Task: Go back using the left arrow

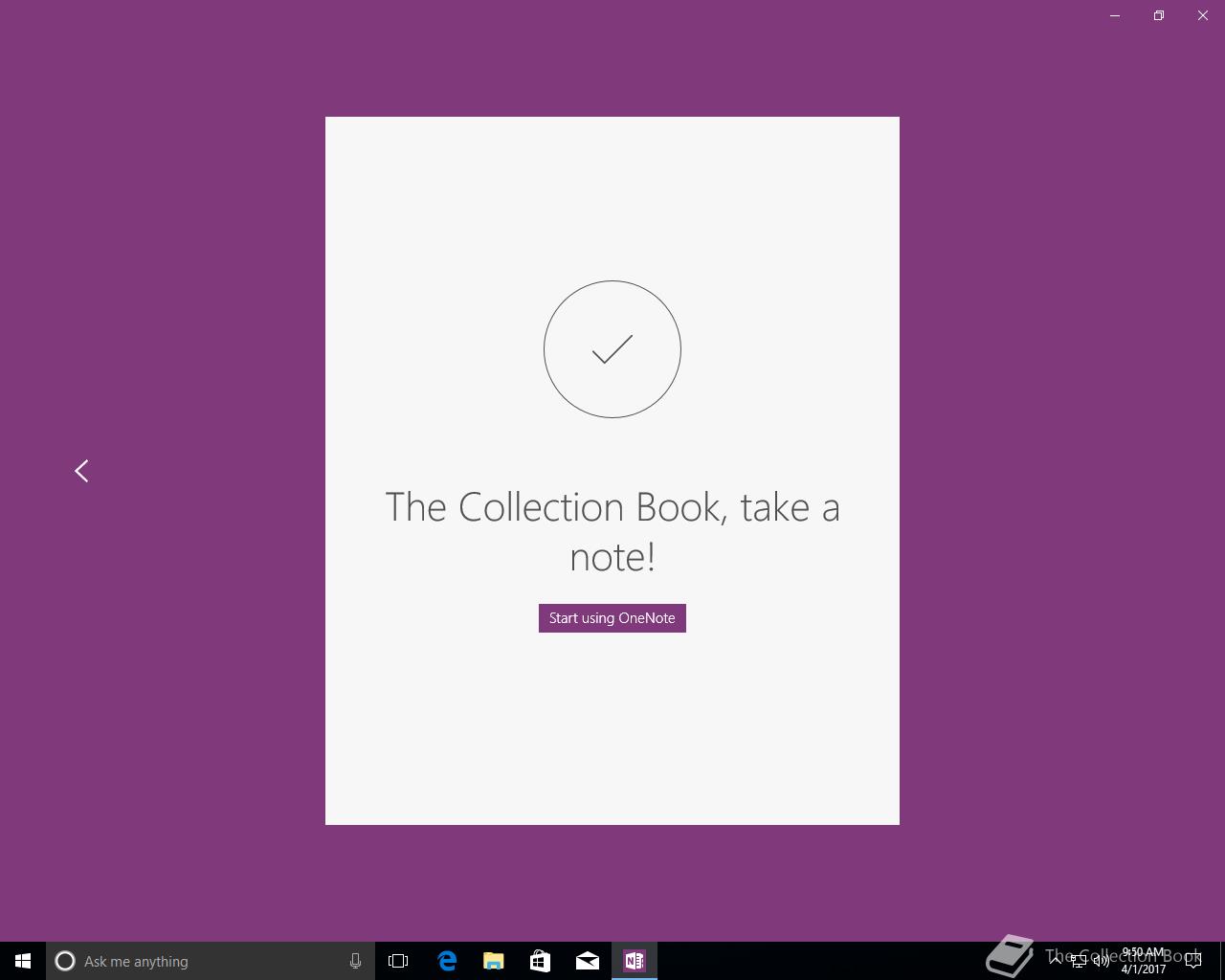Action: [x=81, y=471]
